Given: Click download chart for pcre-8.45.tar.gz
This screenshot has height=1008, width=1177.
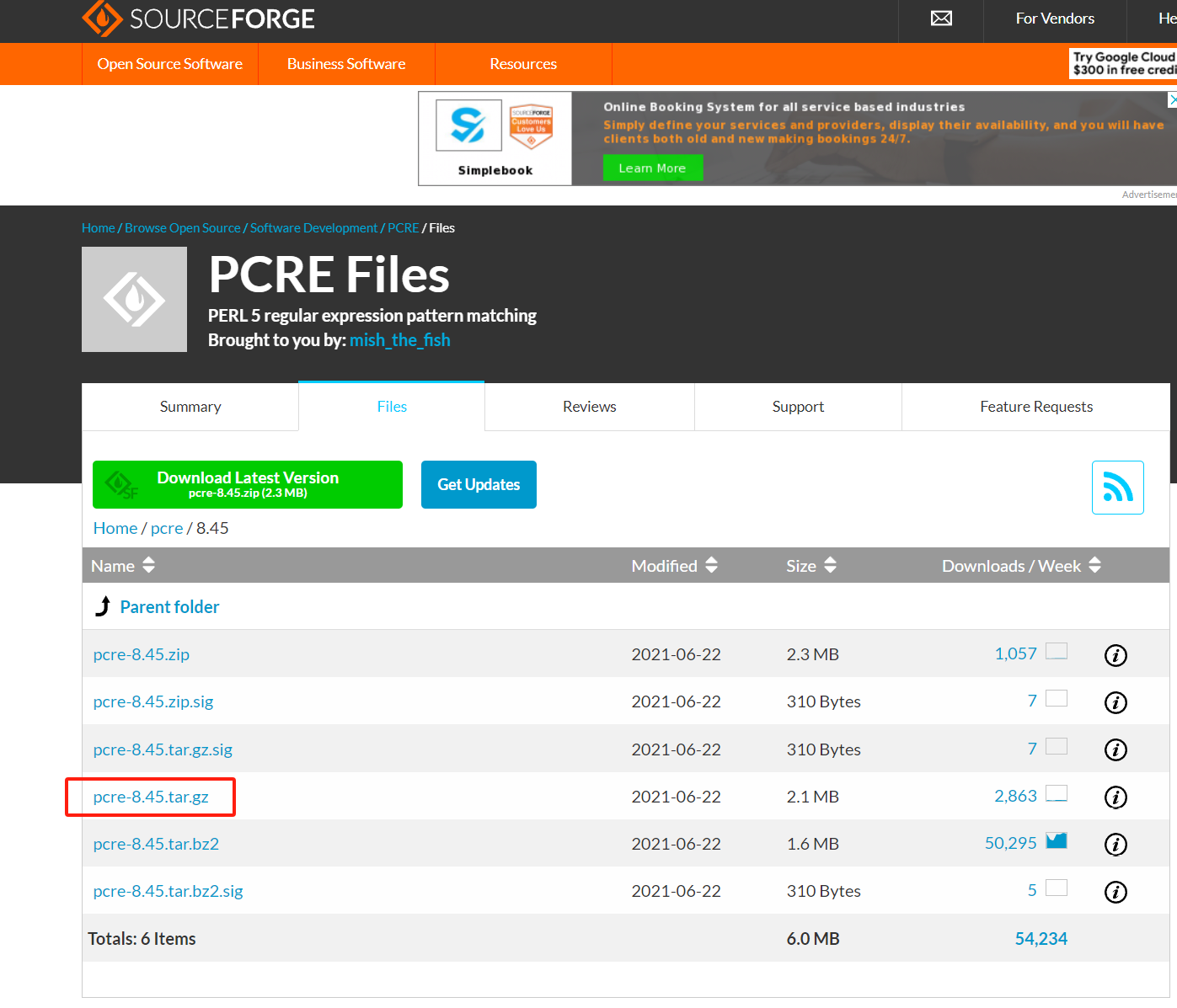Looking at the screenshot, I should click(1057, 793).
